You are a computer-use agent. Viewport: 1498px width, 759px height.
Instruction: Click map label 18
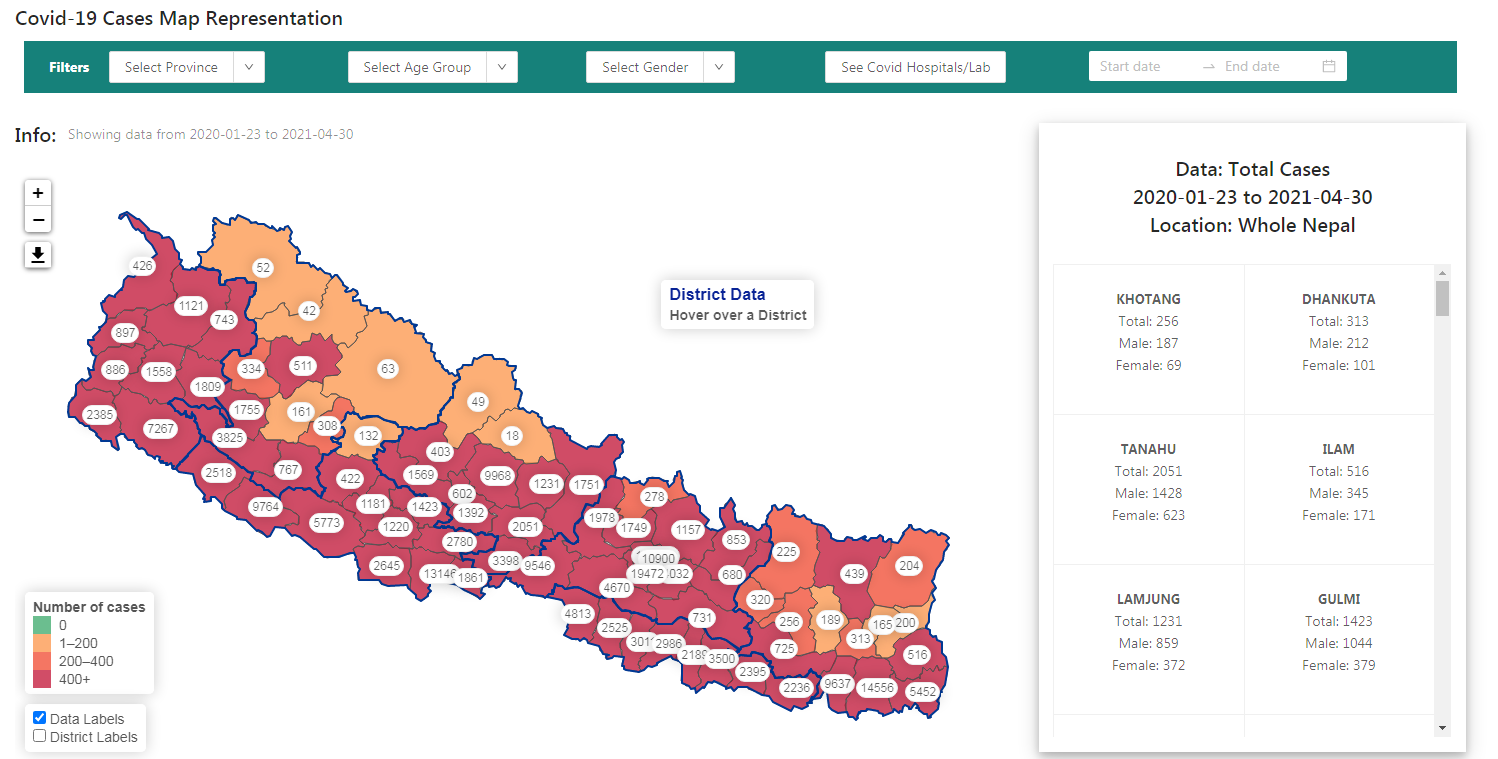512,437
